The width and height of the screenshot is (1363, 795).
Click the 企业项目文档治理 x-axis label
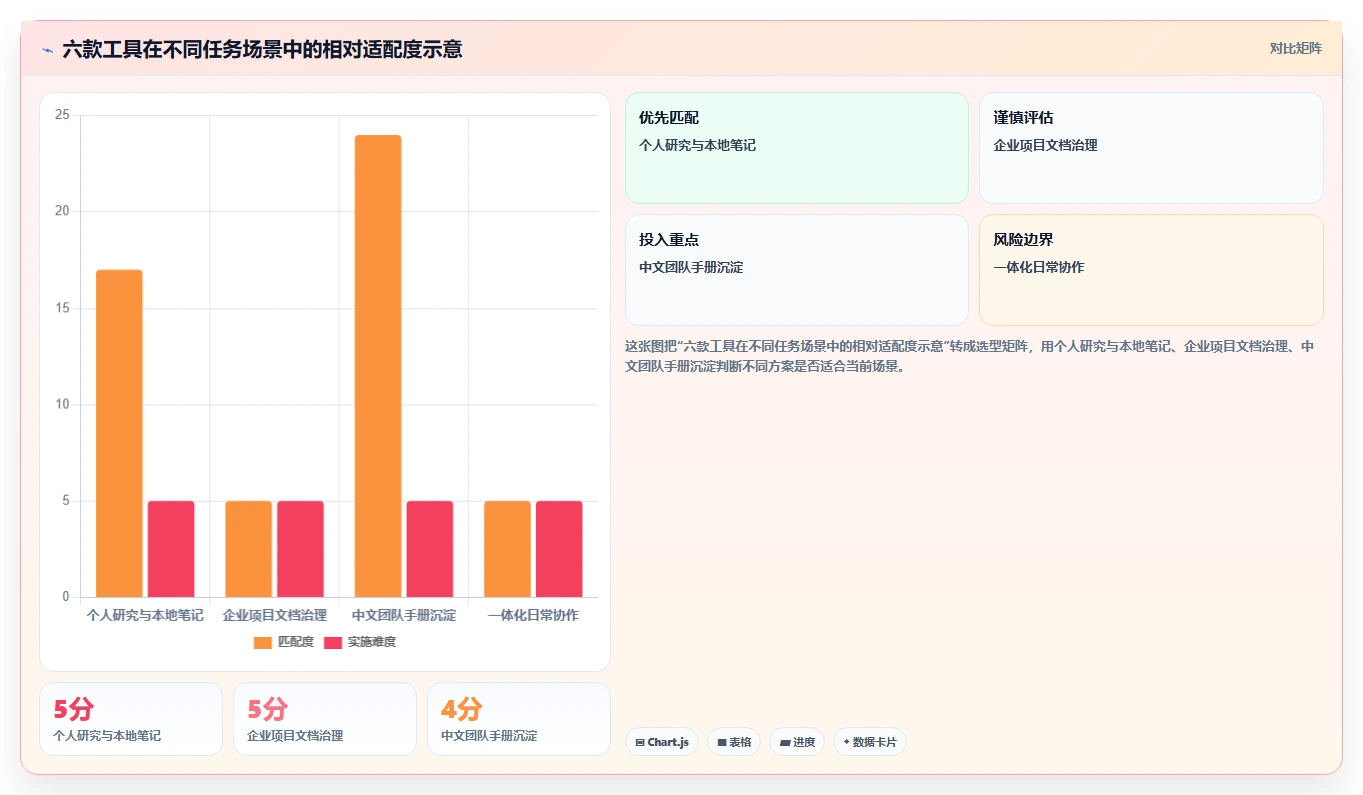pyautogui.click(x=275, y=615)
